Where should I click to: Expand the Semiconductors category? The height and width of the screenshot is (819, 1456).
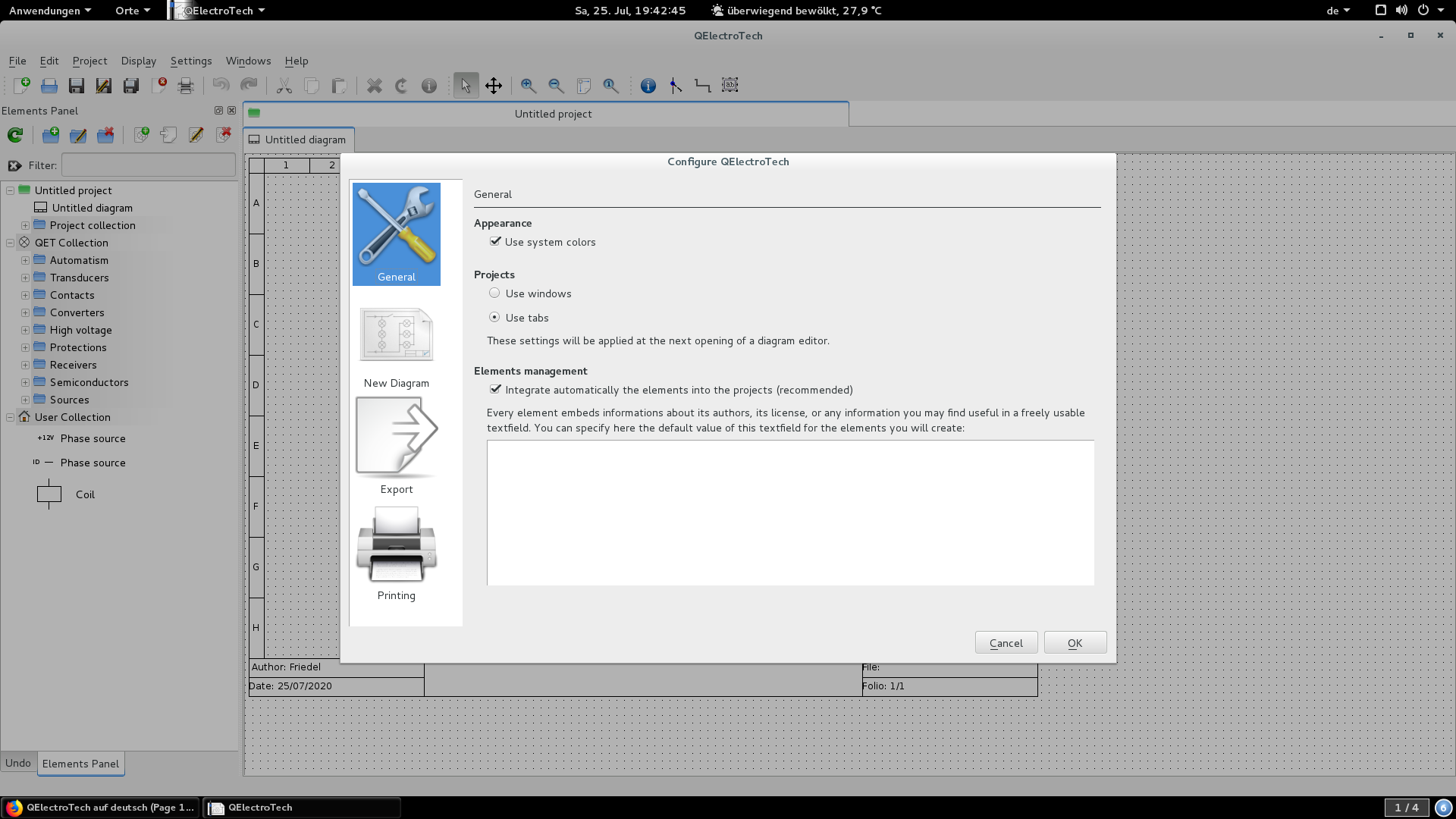25,382
